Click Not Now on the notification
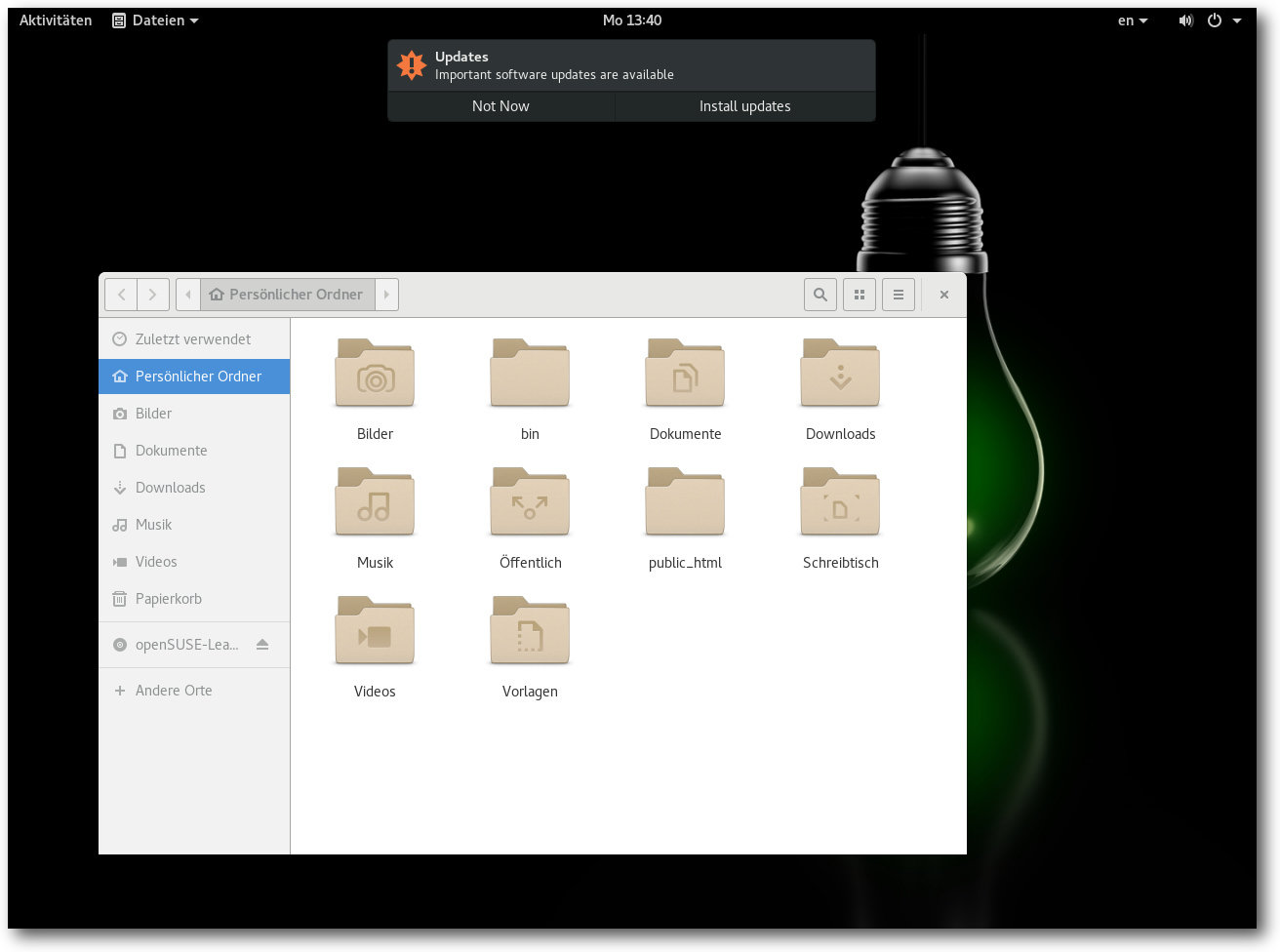Image resolution: width=1280 pixels, height=952 pixels. pyautogui.click(x=500, y=106)
